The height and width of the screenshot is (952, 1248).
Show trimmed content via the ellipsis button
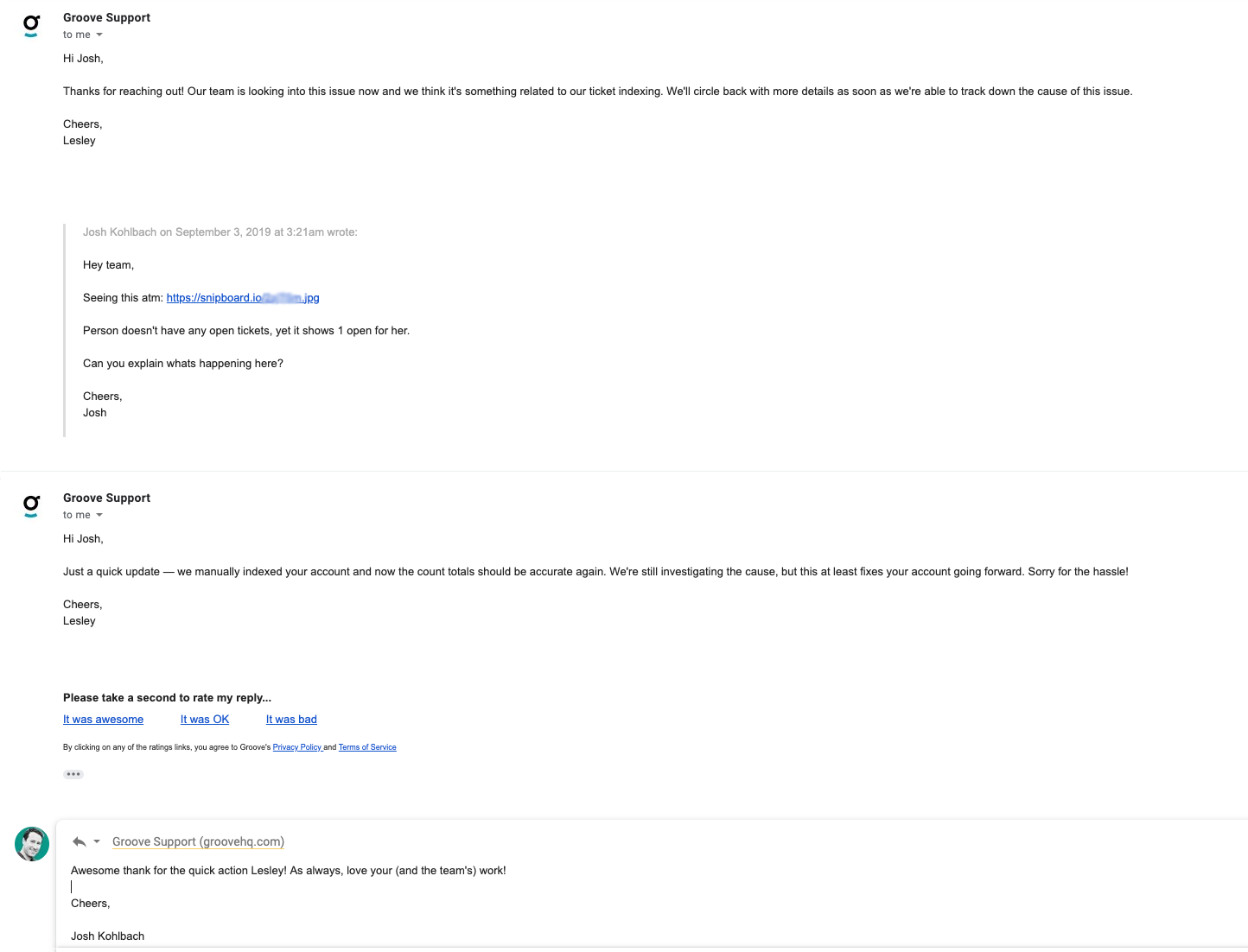click(x=73, y=774)
